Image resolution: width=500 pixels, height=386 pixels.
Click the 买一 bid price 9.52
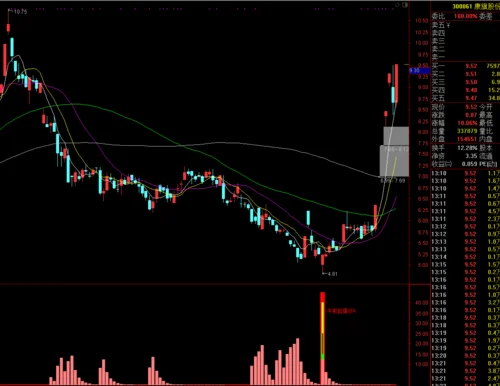(x=471, y=66)
